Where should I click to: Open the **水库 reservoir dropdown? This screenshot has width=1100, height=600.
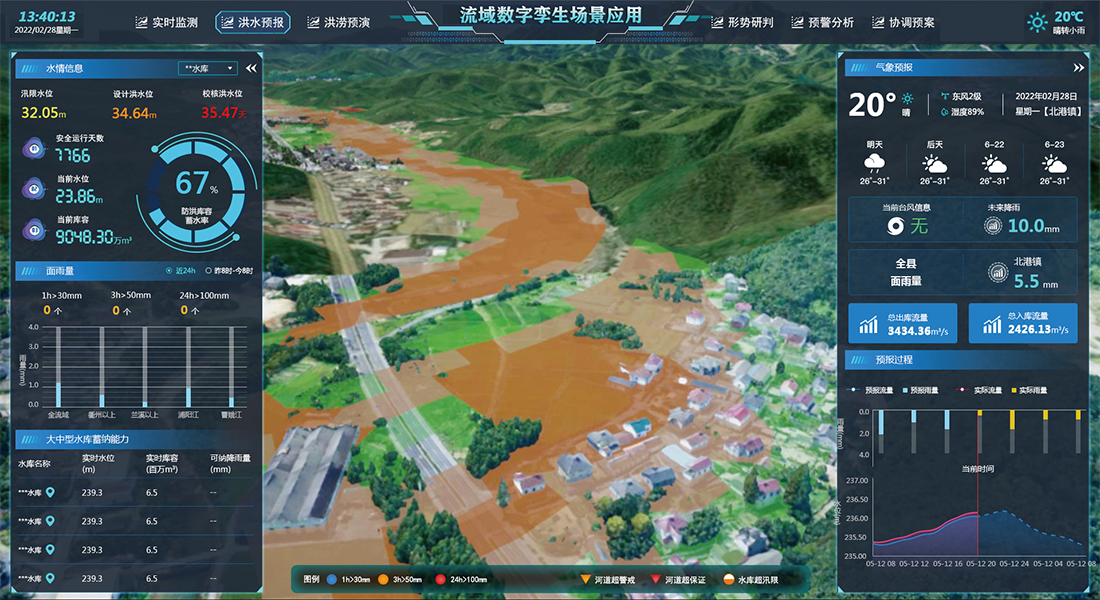click(207, 68)
